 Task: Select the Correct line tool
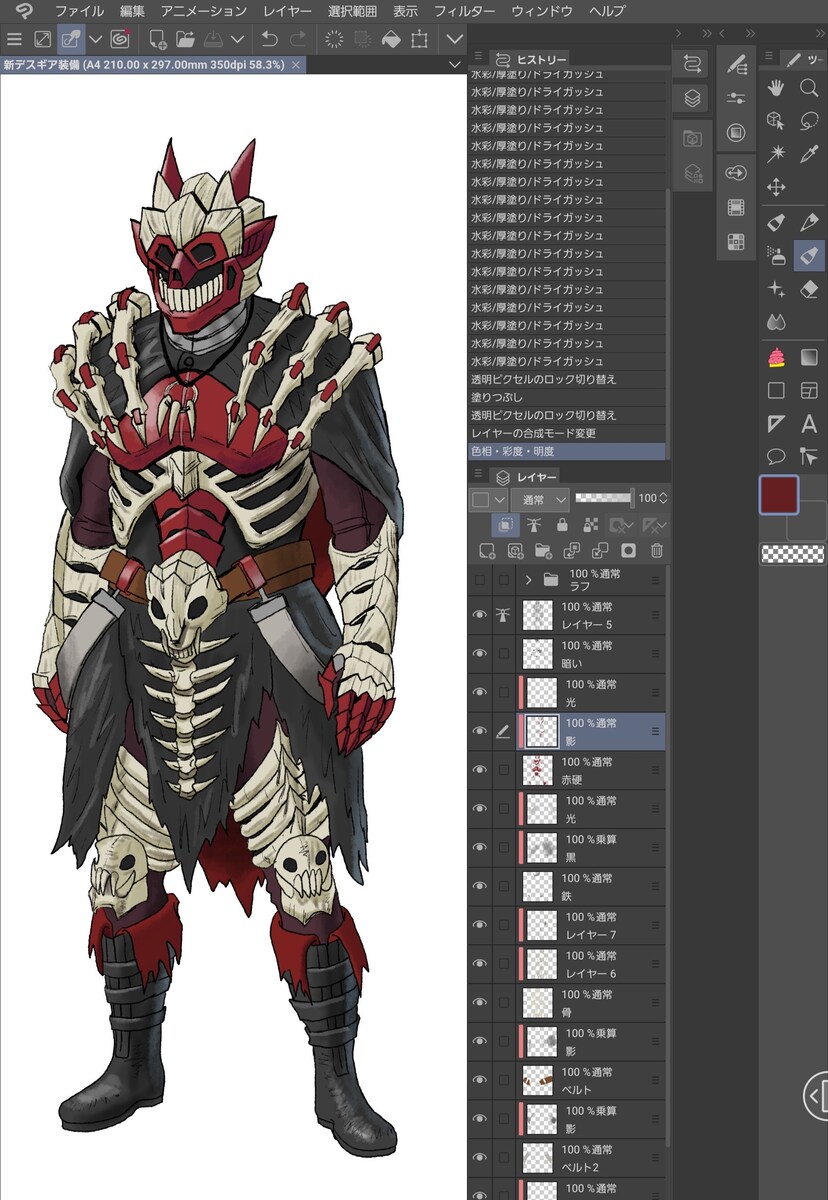point(809,457)
